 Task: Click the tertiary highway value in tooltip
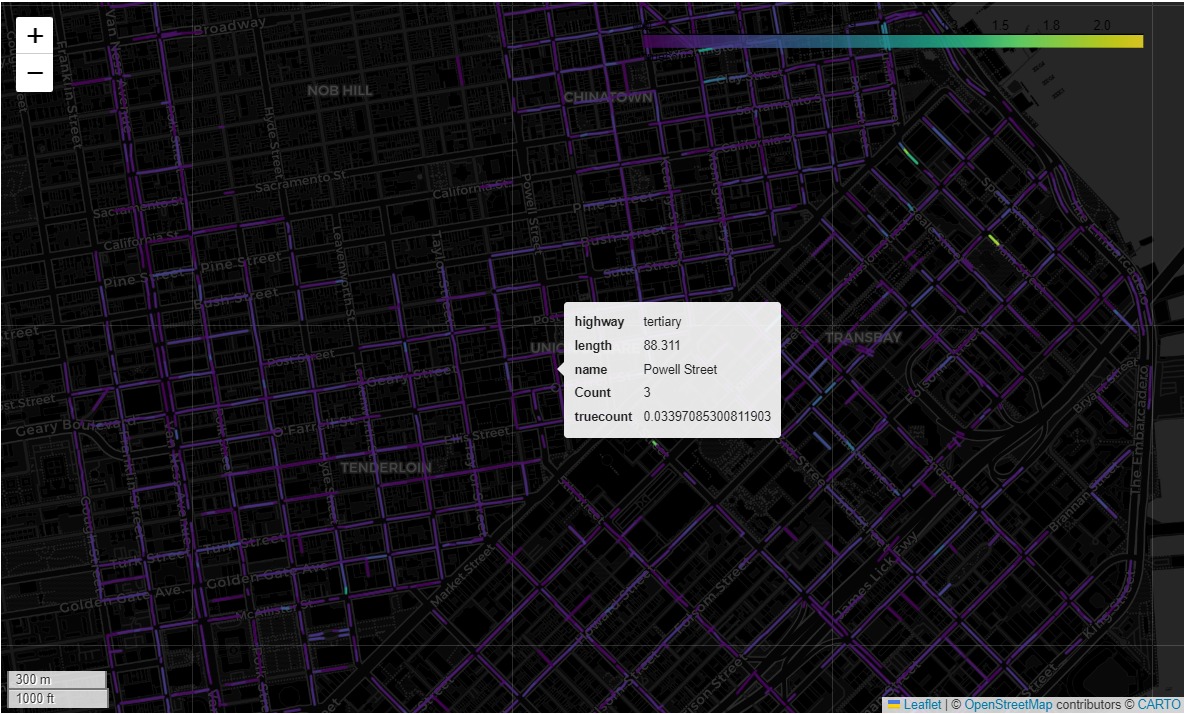[662, 321]
